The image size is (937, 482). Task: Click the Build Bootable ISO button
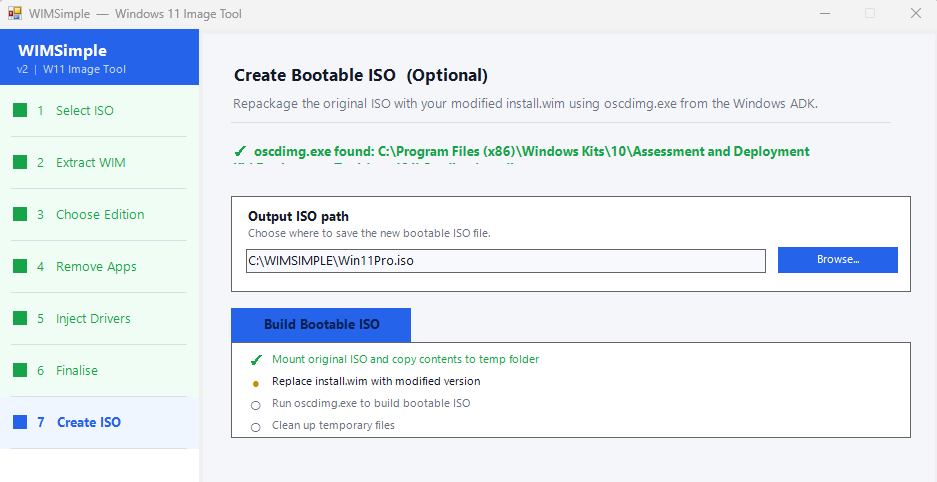coord(321,325)
